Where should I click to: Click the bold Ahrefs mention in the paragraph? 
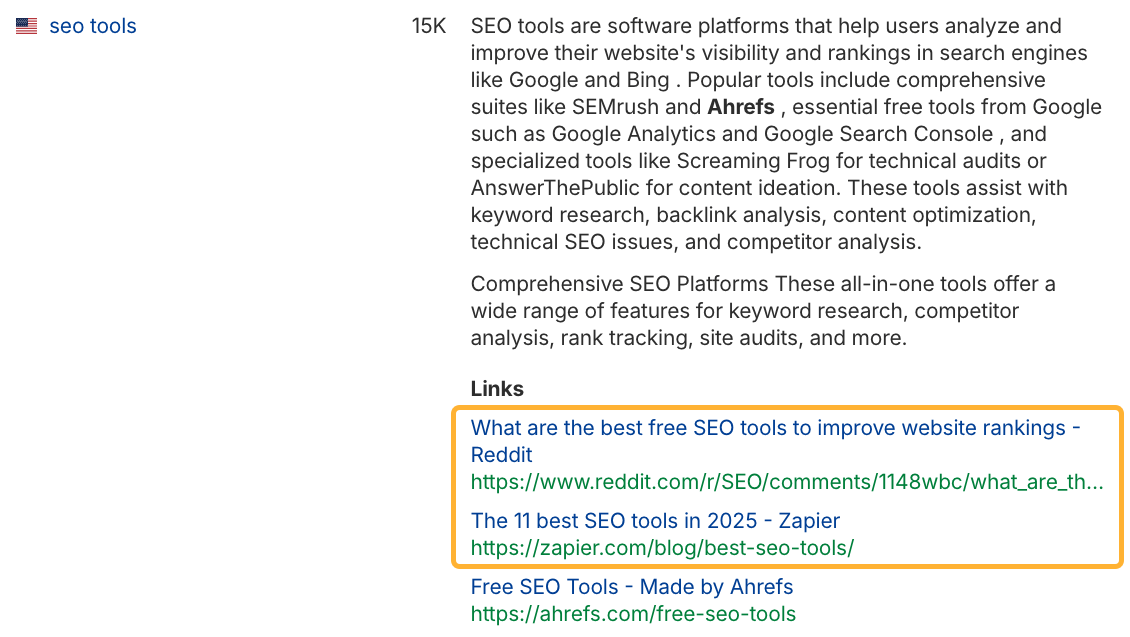(741, 107)
